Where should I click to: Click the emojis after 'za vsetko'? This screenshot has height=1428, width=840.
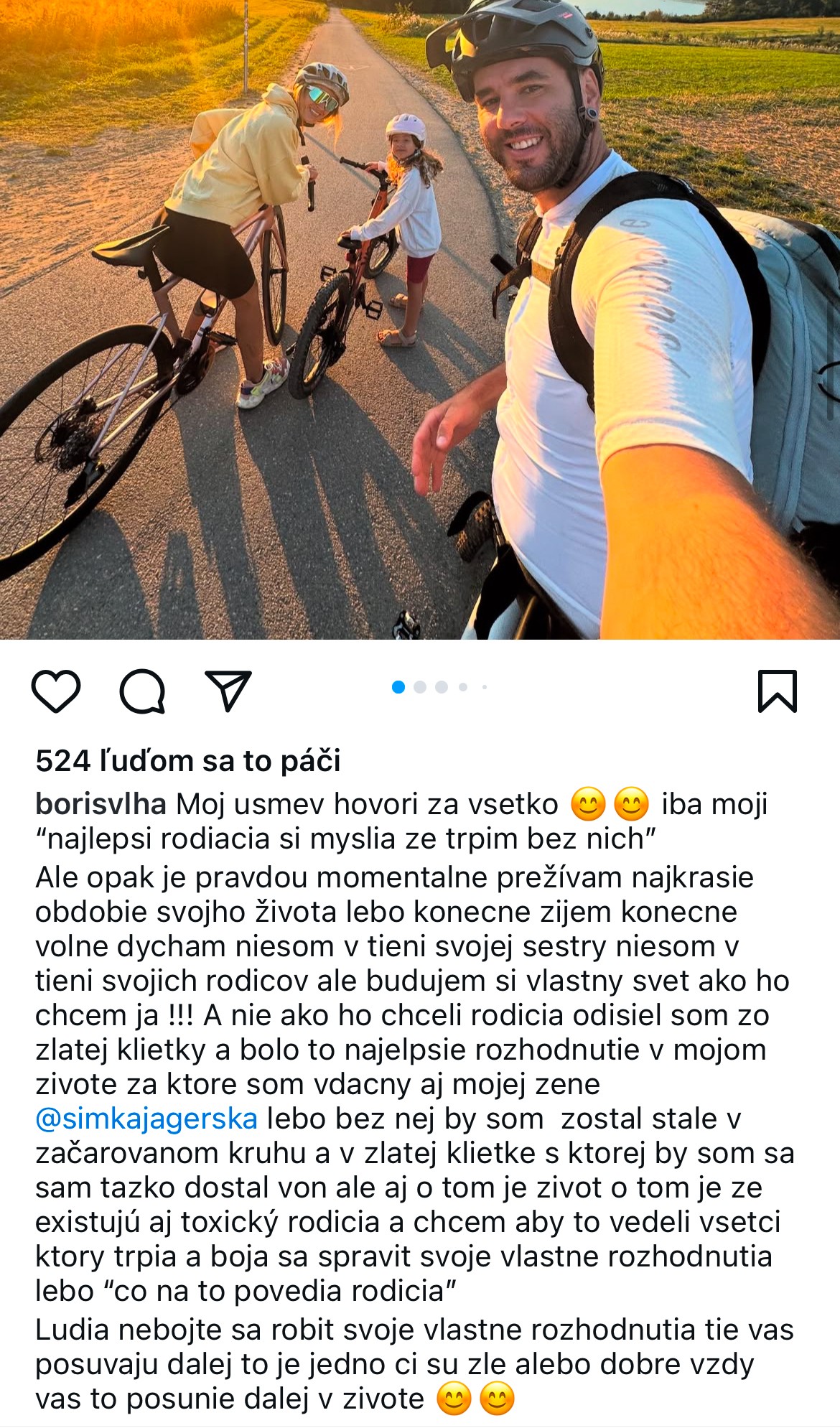(x=610, y=804)
